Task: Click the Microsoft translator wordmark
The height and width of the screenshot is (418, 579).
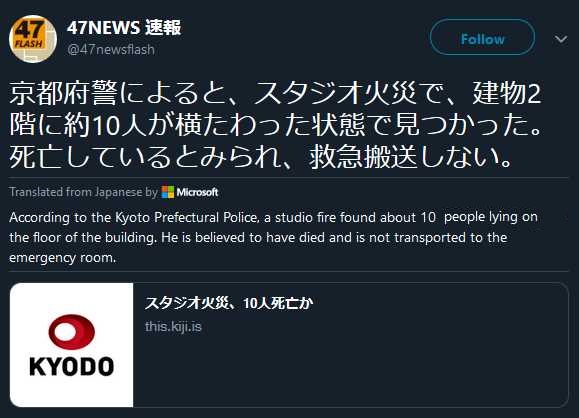Action: [x=197, y=192]
